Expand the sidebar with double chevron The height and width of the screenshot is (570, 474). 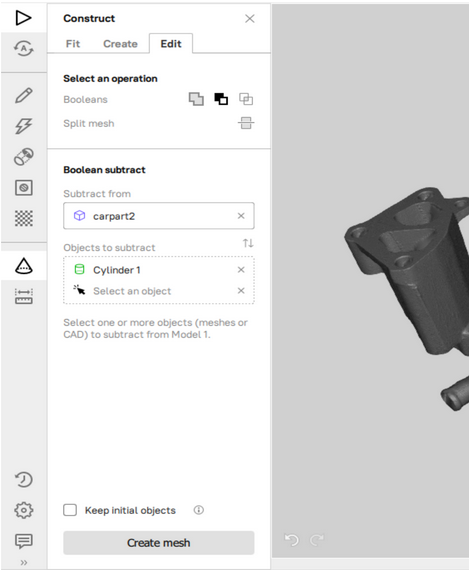(24, 563)
